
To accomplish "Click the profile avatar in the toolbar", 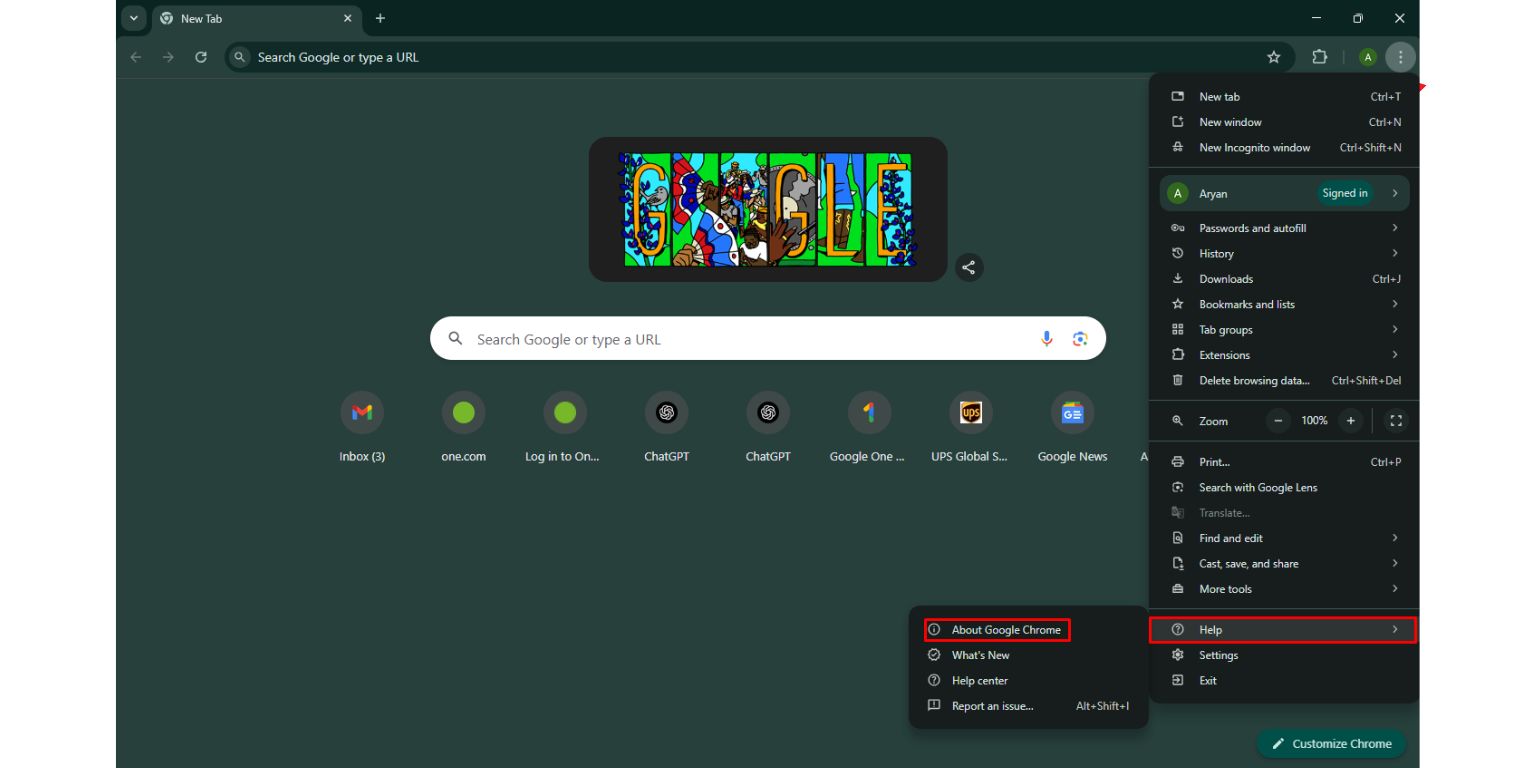I will [x=1367, y=57].
